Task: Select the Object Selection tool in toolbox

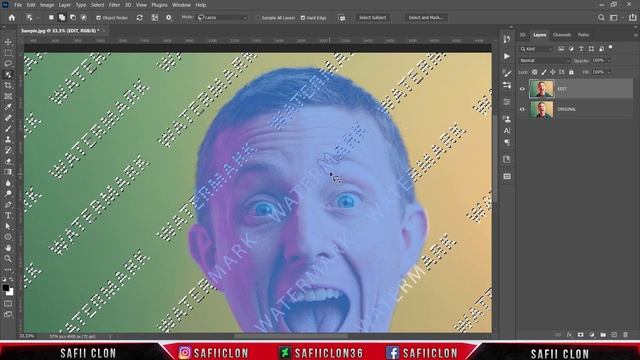Action: (x=8, y=75)
